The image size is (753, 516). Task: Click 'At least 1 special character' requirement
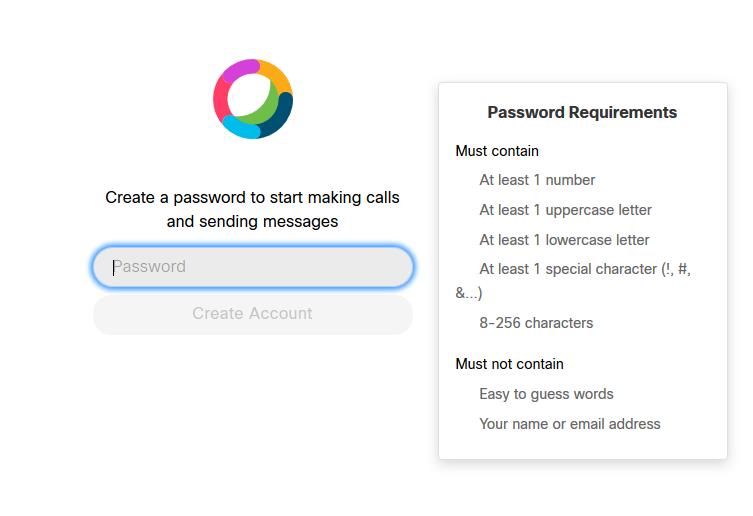[573, 281]
